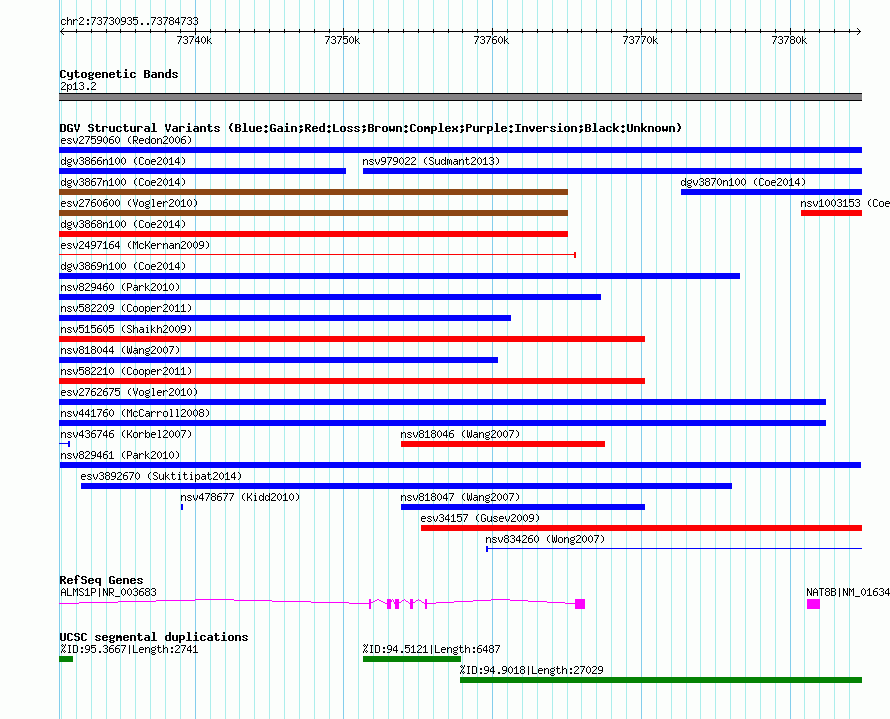The width and height of the screenshot is (890, 719).
Task: Open nsv834260 (Wong2007) variant label
Action: point(545,539)
